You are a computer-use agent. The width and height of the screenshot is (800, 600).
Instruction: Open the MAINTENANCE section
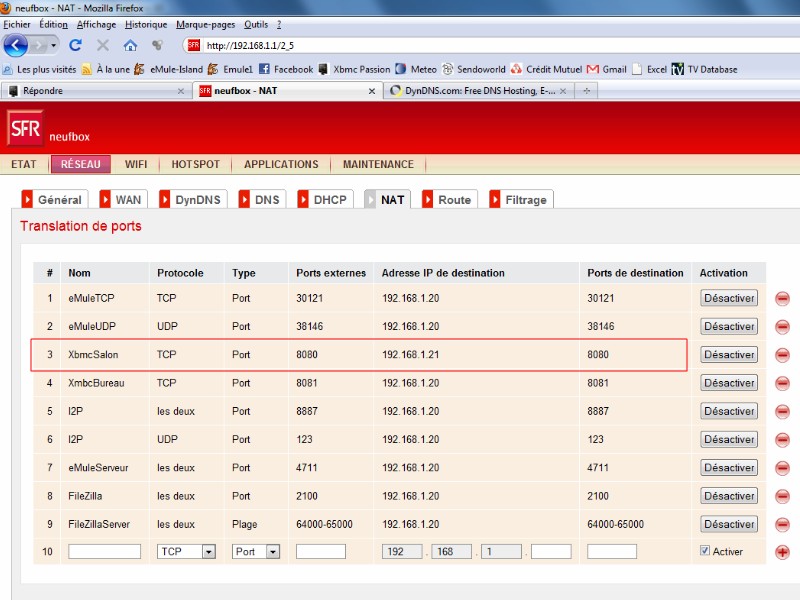tap(378, 164)
